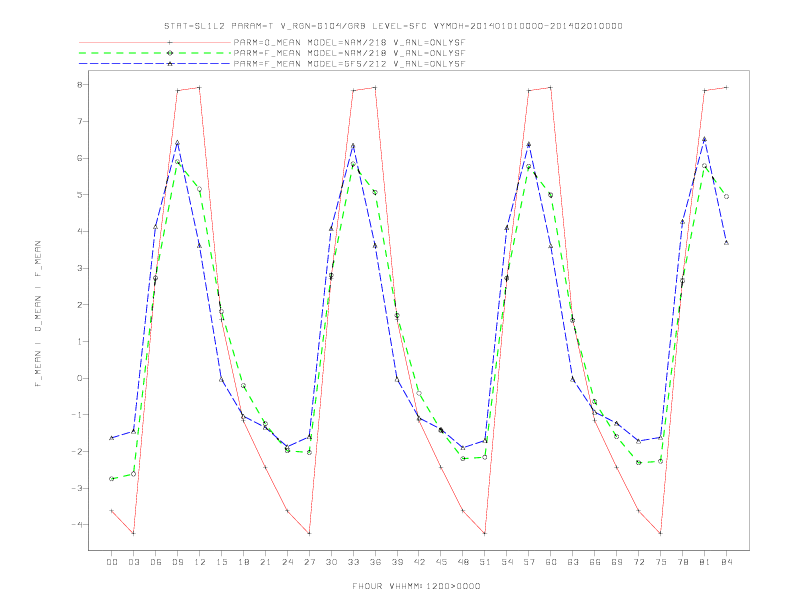Screen dimensions: 792x612
Task: Click the y-axis tick label 4
Action: [x=79, y=231]
